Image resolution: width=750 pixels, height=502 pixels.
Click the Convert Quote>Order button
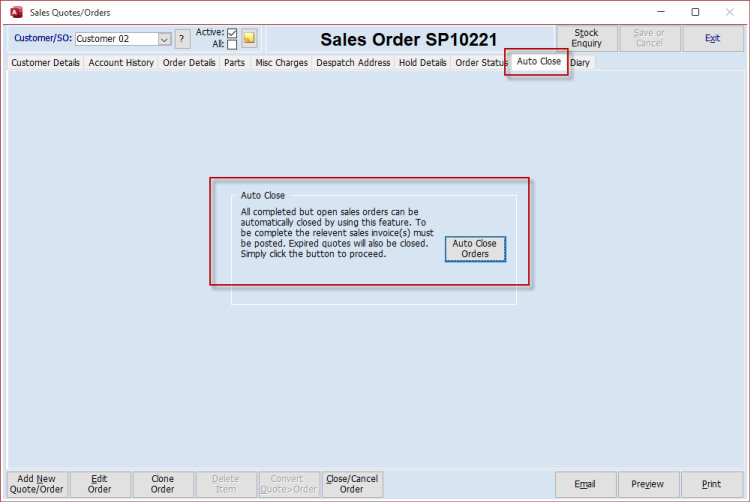pos(289,484)
